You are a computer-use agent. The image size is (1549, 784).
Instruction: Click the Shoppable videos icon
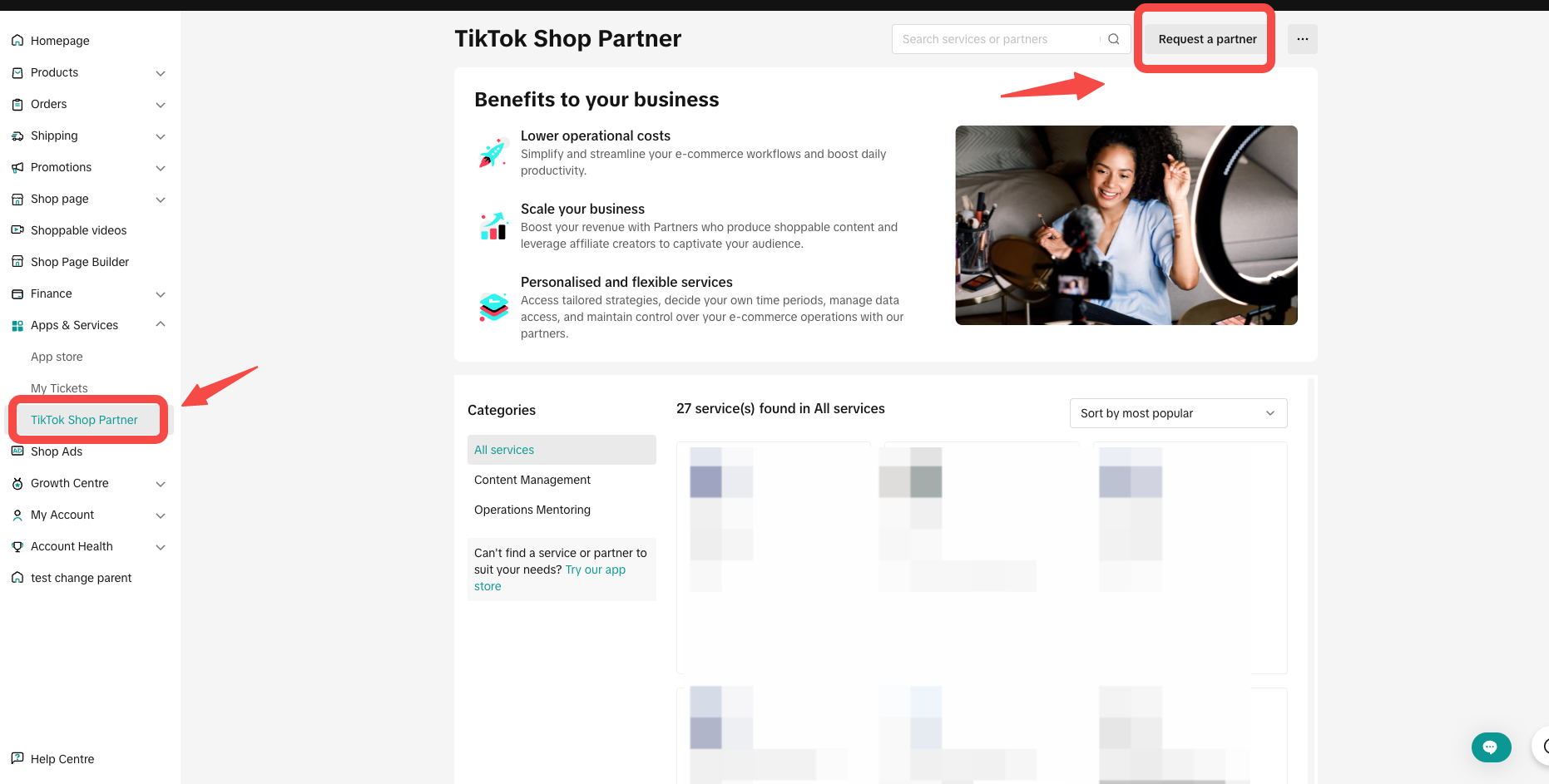tap(17, 230)
